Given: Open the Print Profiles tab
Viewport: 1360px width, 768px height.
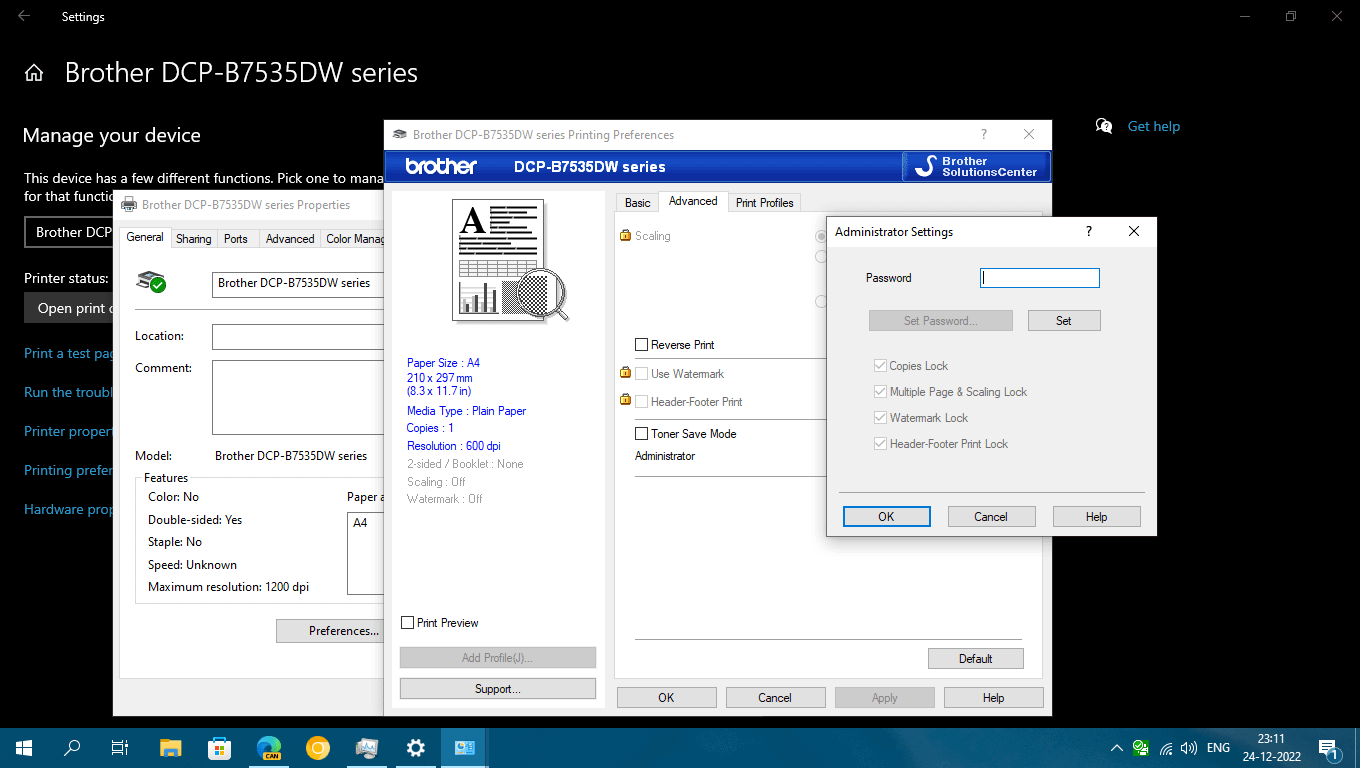Looking at the screenshot, I should [x=765, y=203].
